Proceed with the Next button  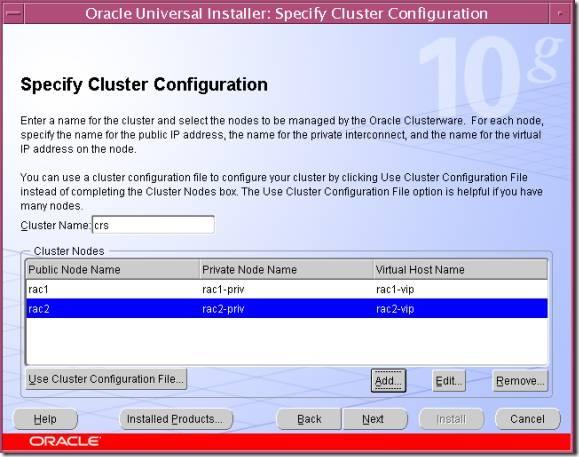[x=374, y=419]
